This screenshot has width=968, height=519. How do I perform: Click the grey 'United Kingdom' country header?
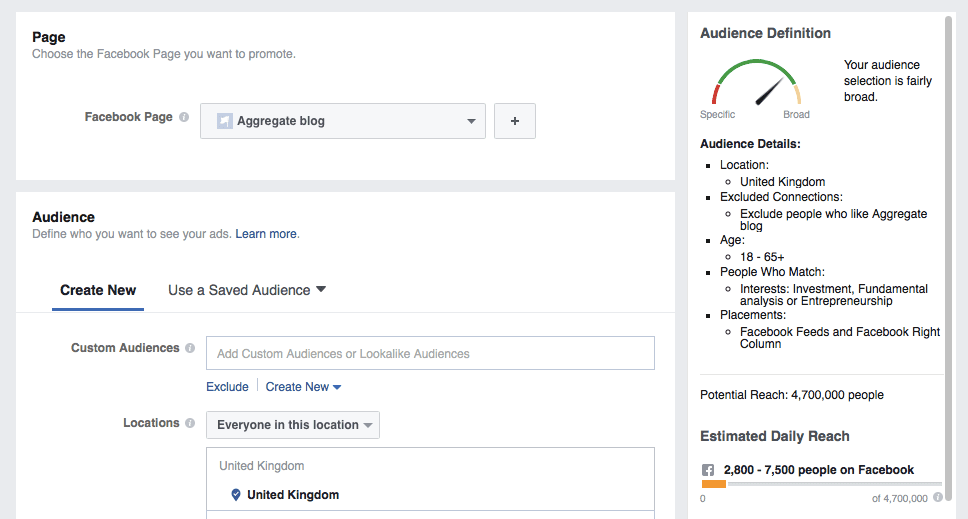pos(262,466)
